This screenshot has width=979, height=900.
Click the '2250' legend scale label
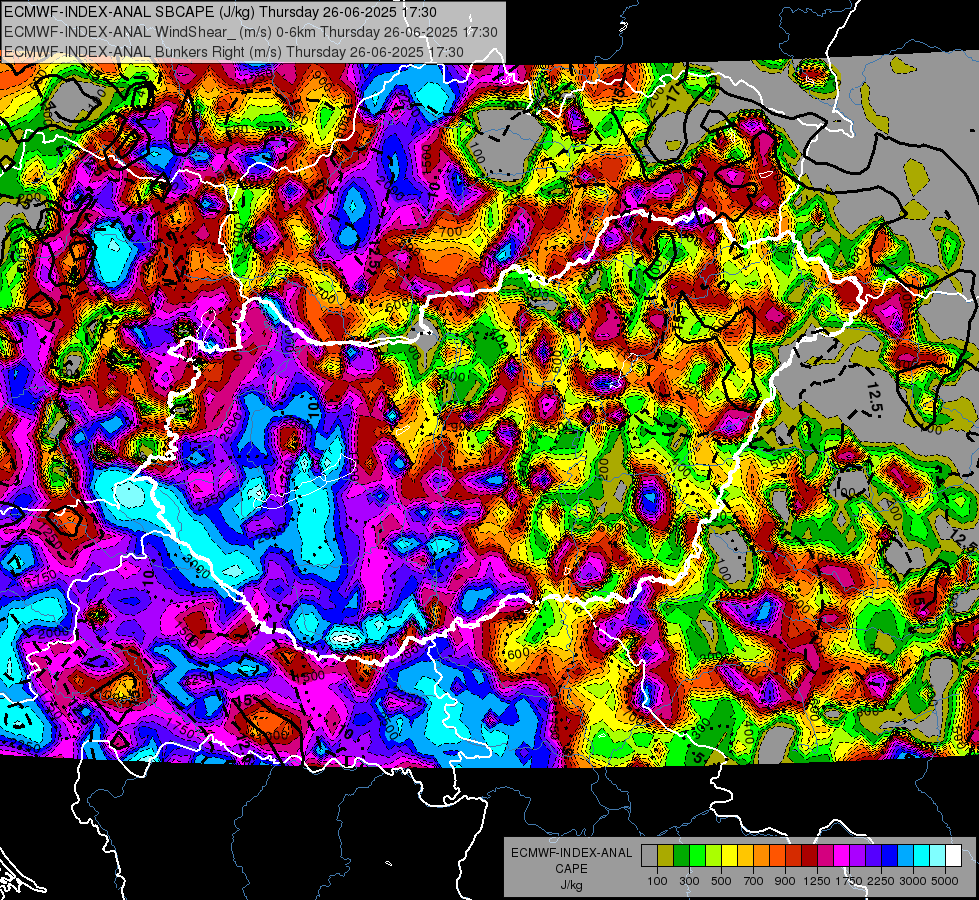click(x=881, y=881)
